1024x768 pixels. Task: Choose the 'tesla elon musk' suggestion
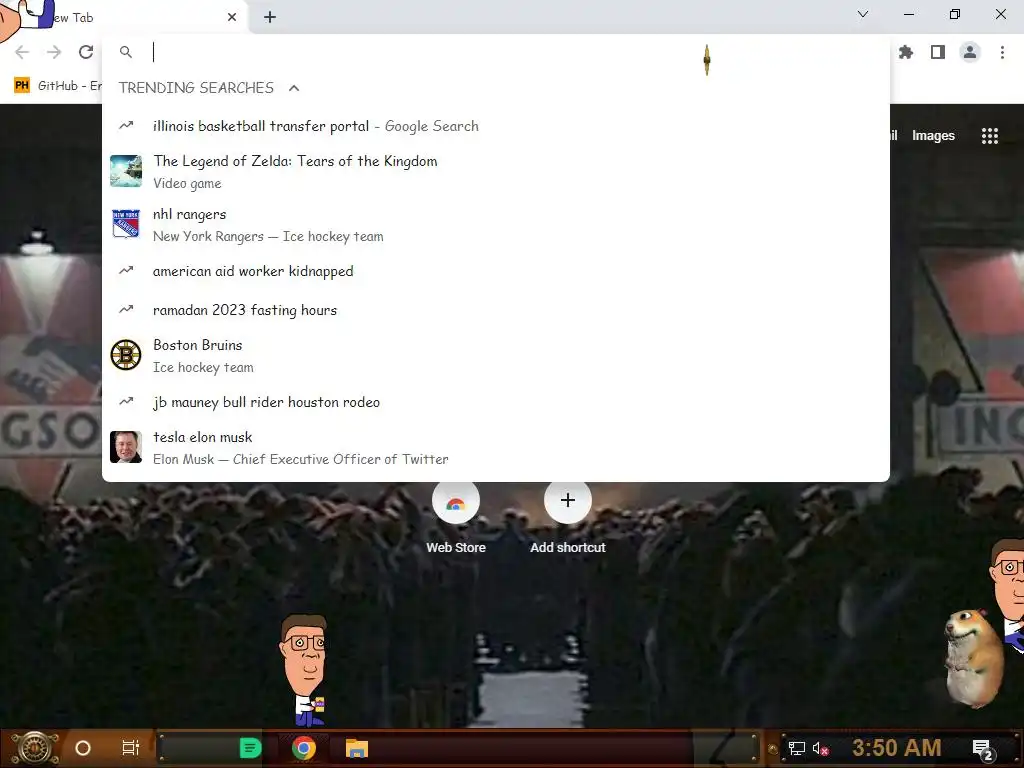496,447
